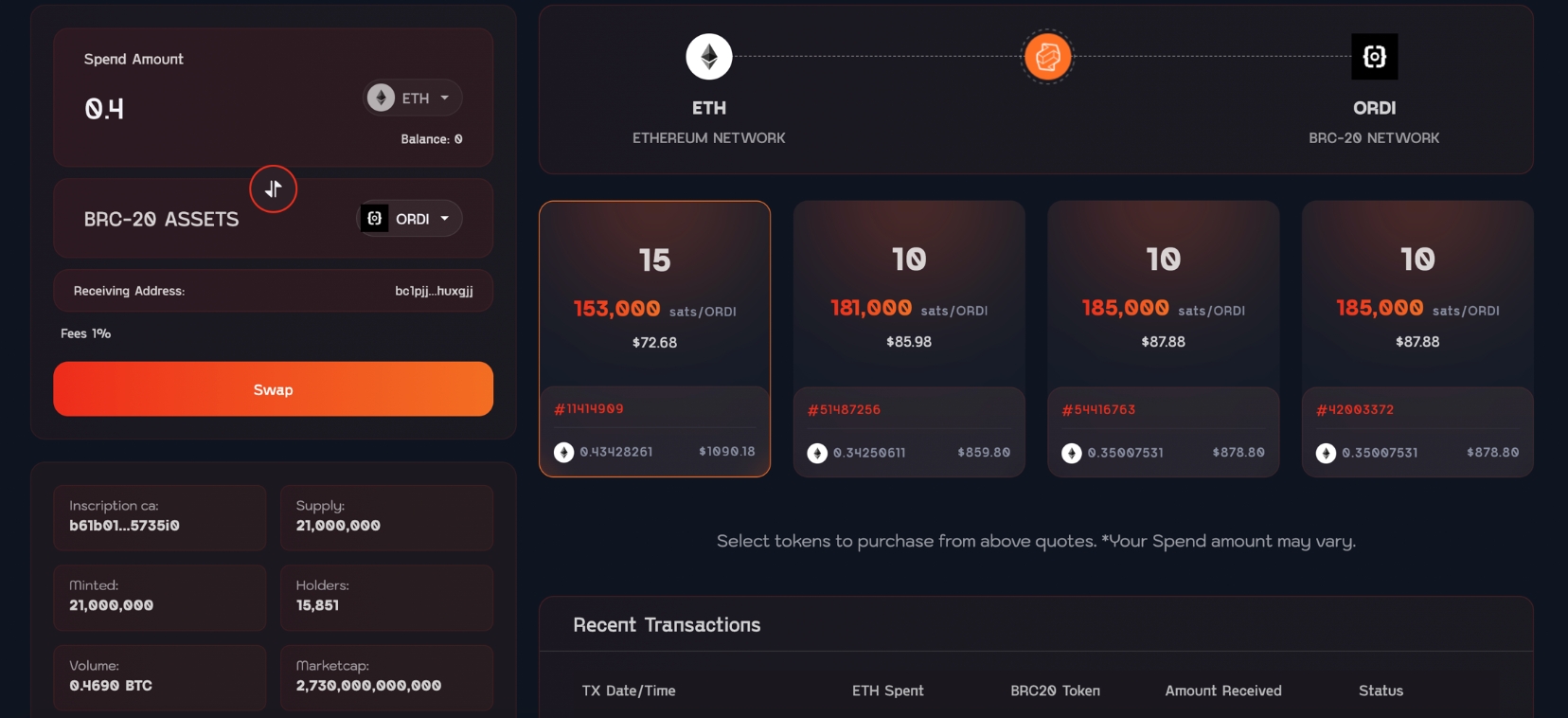Click order number #54416763

1098,410
